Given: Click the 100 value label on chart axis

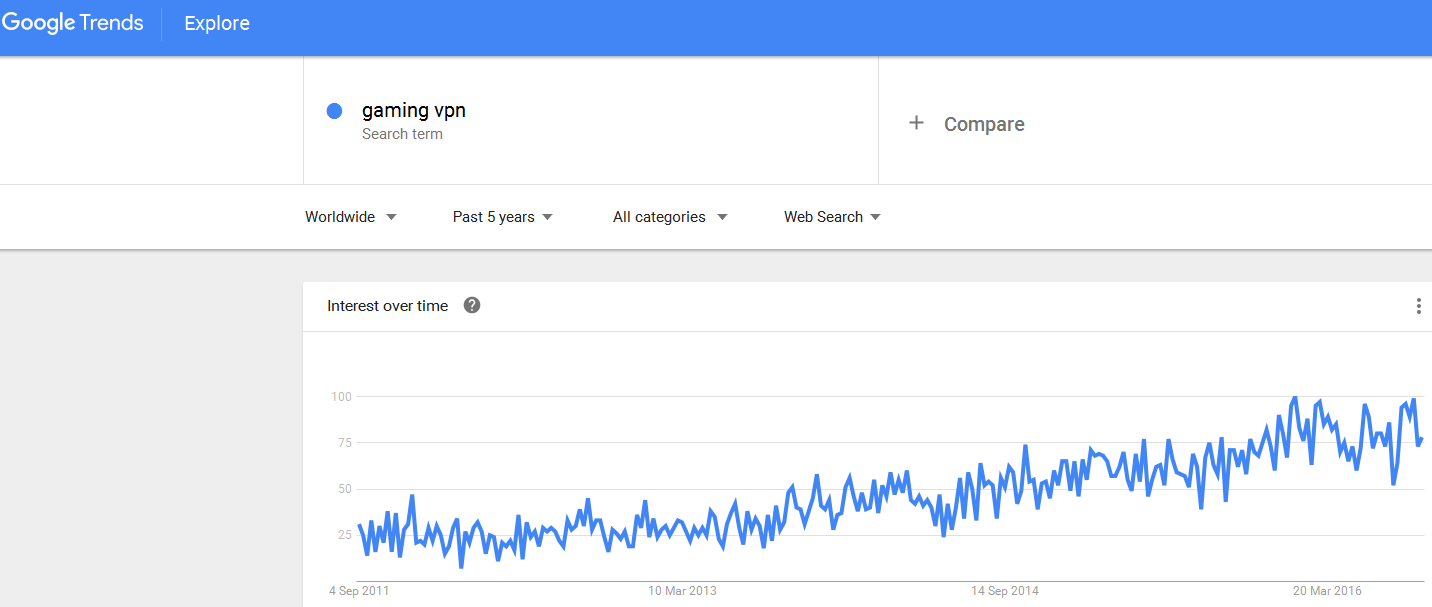Looking at the screenshot, I should (x=341, y=397).
